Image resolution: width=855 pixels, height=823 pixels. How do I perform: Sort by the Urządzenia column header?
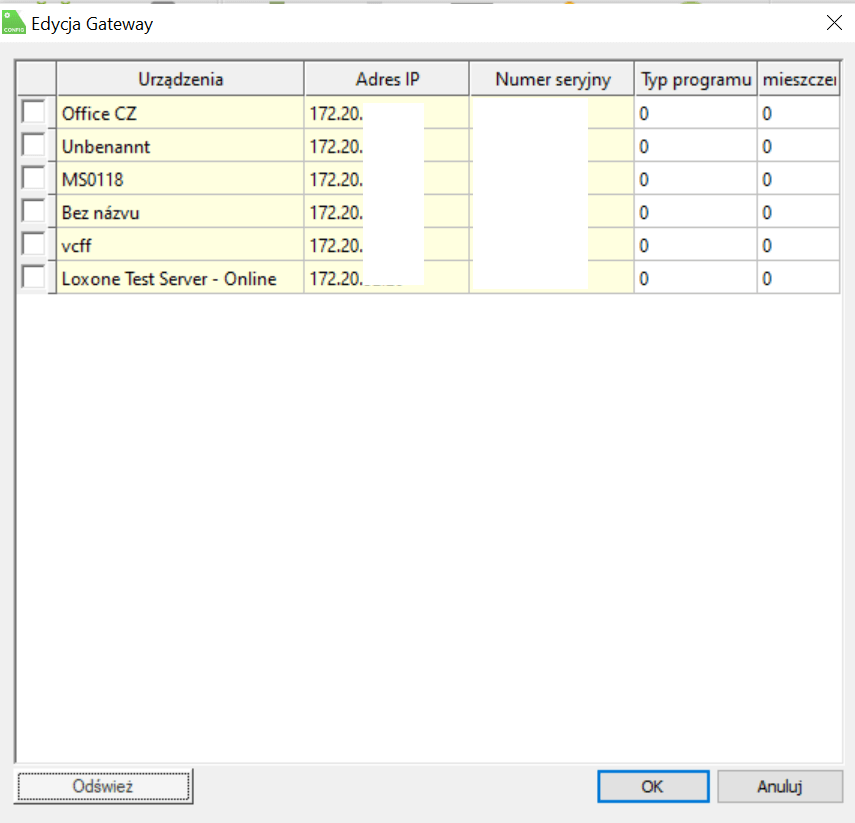[x=180, y=79]
